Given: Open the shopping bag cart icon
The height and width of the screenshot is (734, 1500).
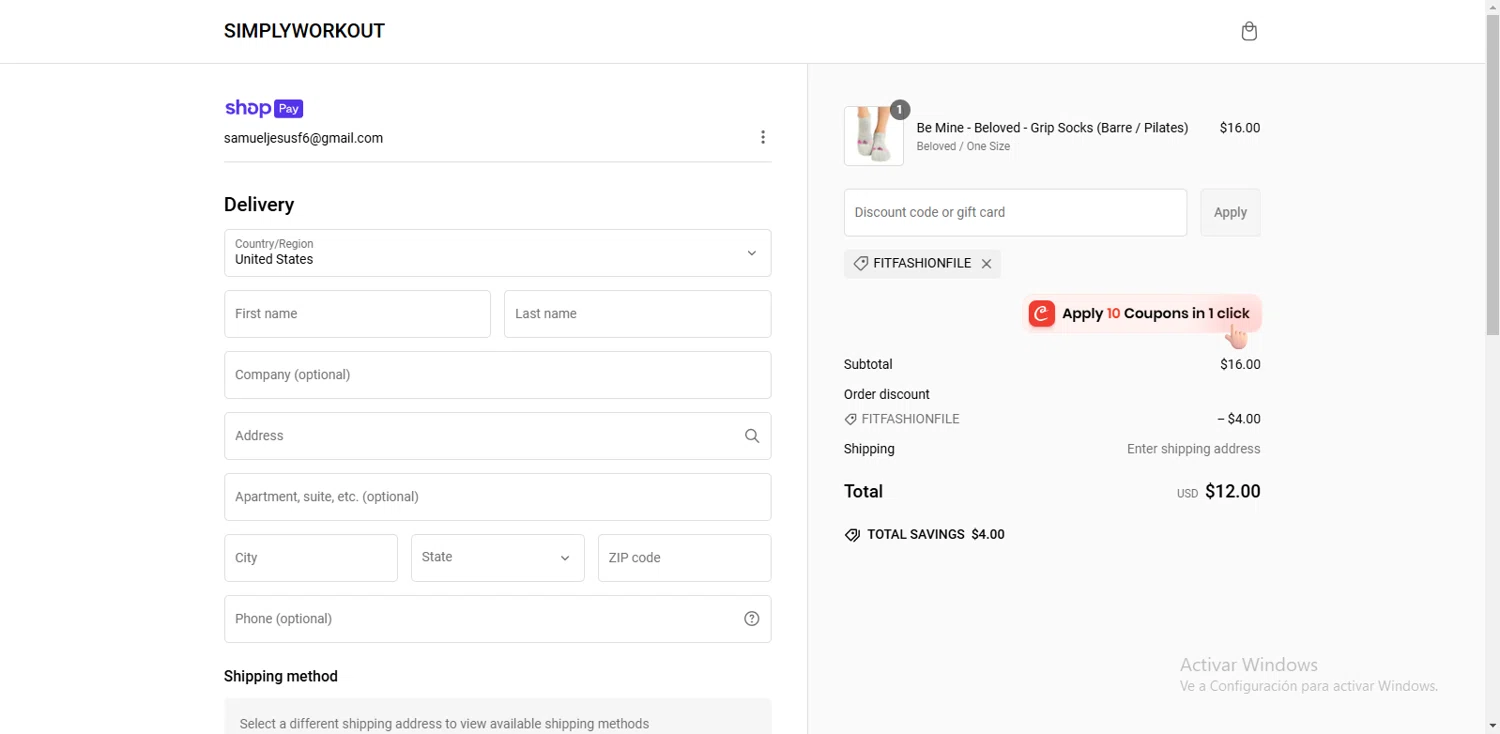Looking at the screenshot, I should pyautogui.click(x=1249, y=32).
